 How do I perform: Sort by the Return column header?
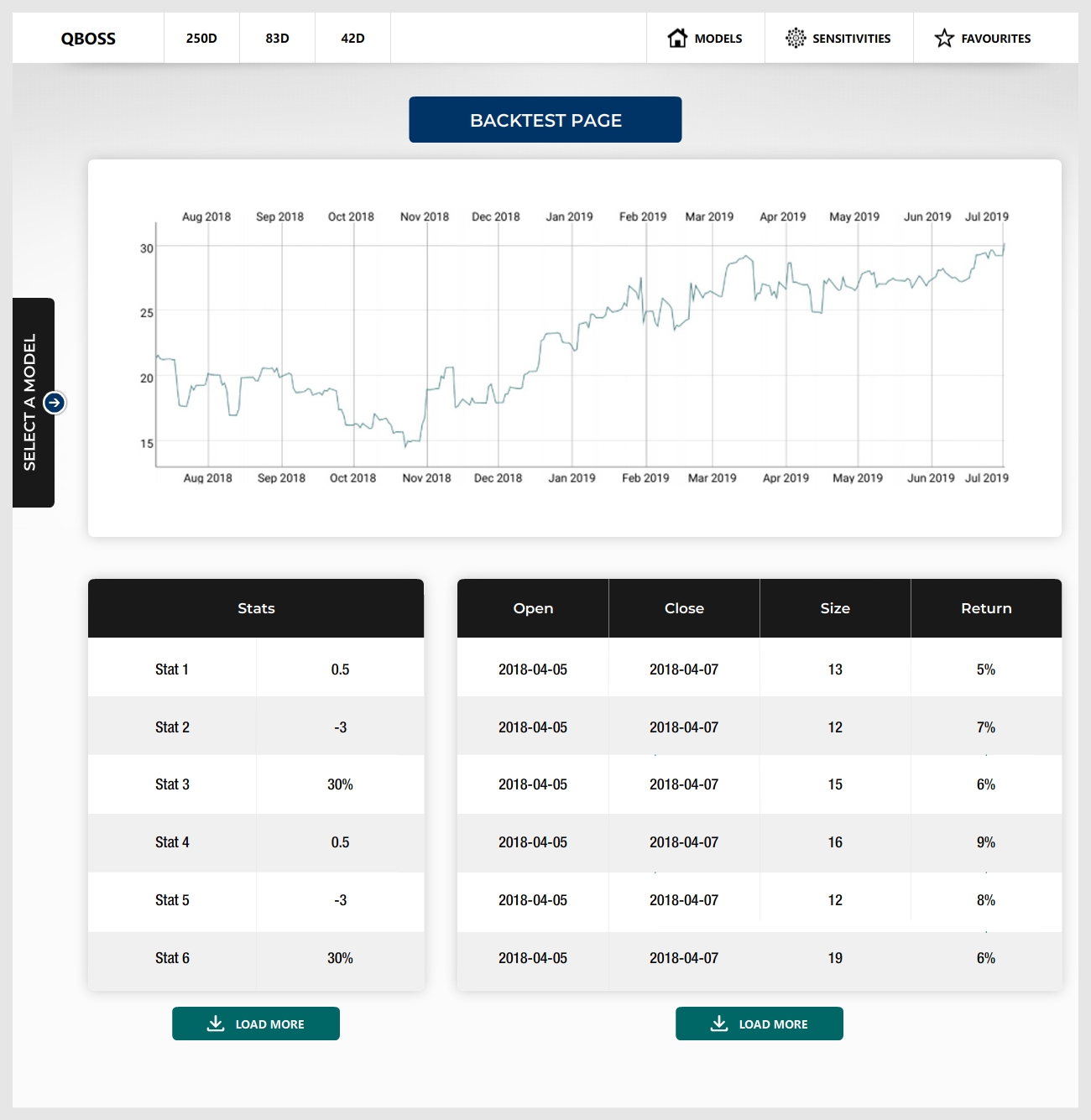tap(986, 608)
